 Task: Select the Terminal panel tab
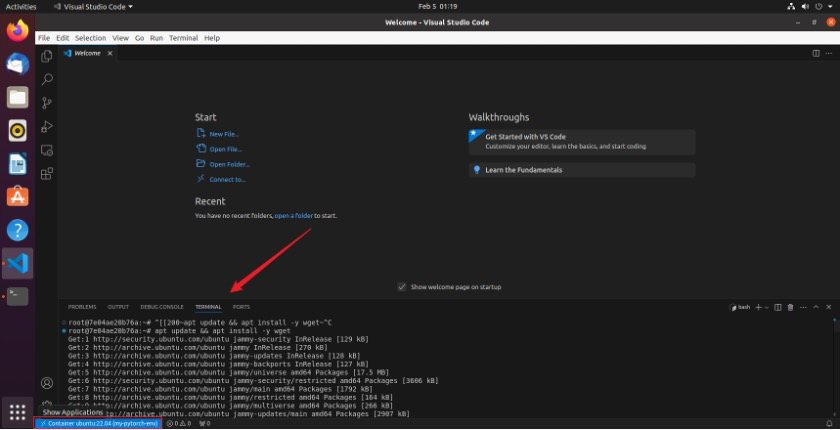tap(208, 307)
